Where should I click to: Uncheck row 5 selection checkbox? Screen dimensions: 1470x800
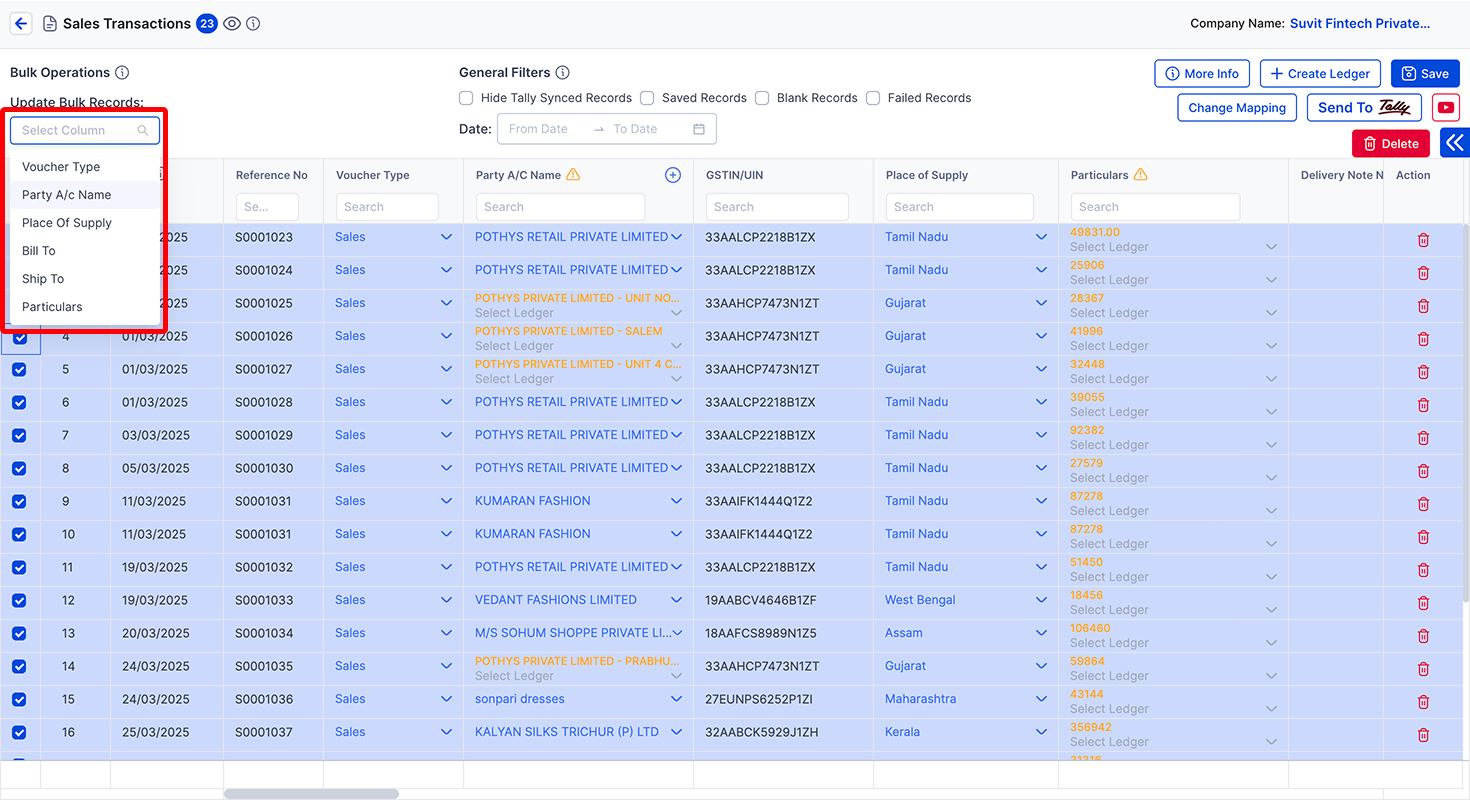[19, 370]
